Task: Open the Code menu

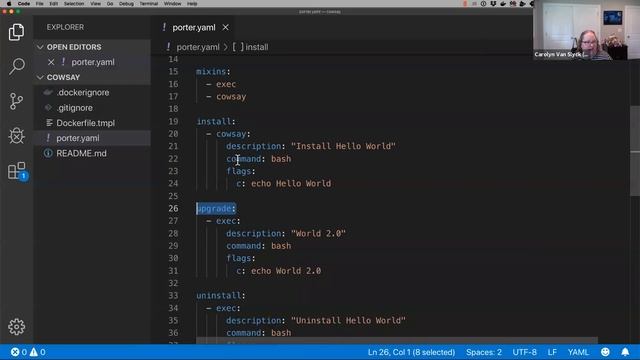Action: tap(24, 4)
